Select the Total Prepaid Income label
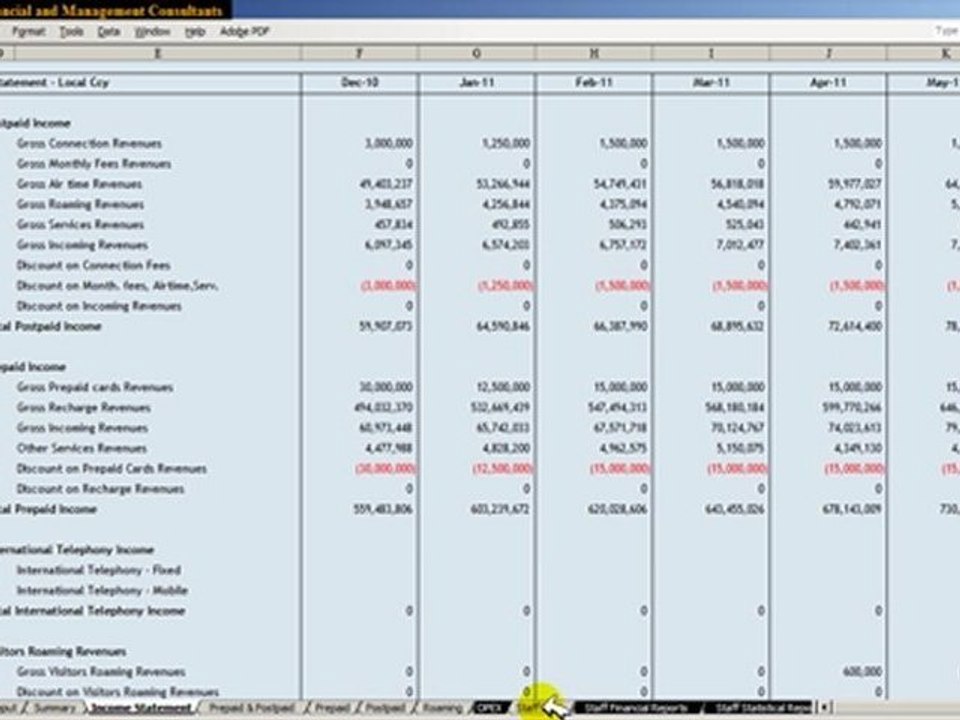The image size is (960, 720). [x=48, y=509]
